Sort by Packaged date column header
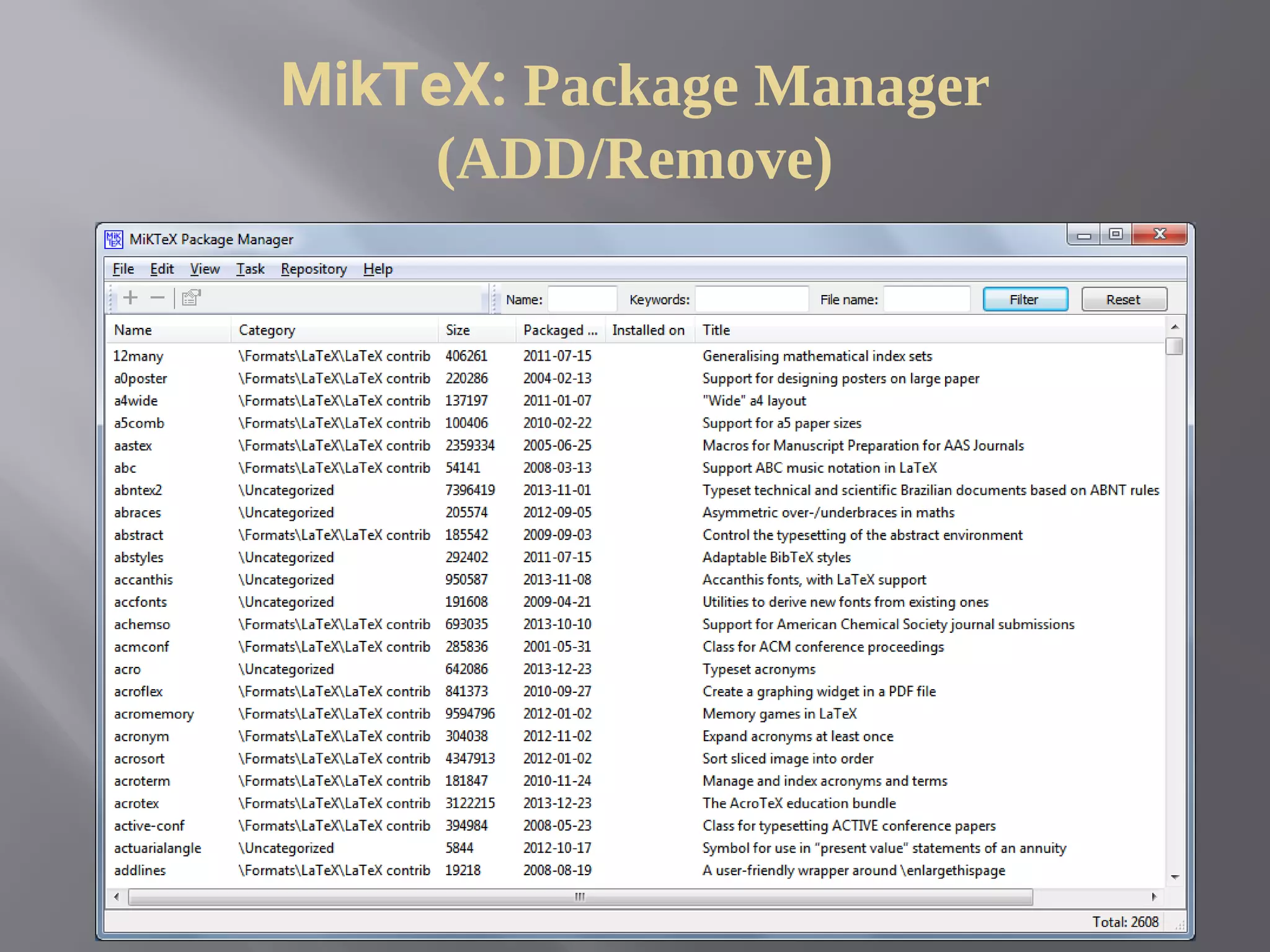The height and width of the screenshot is (952, 1270). pos(559,330)
